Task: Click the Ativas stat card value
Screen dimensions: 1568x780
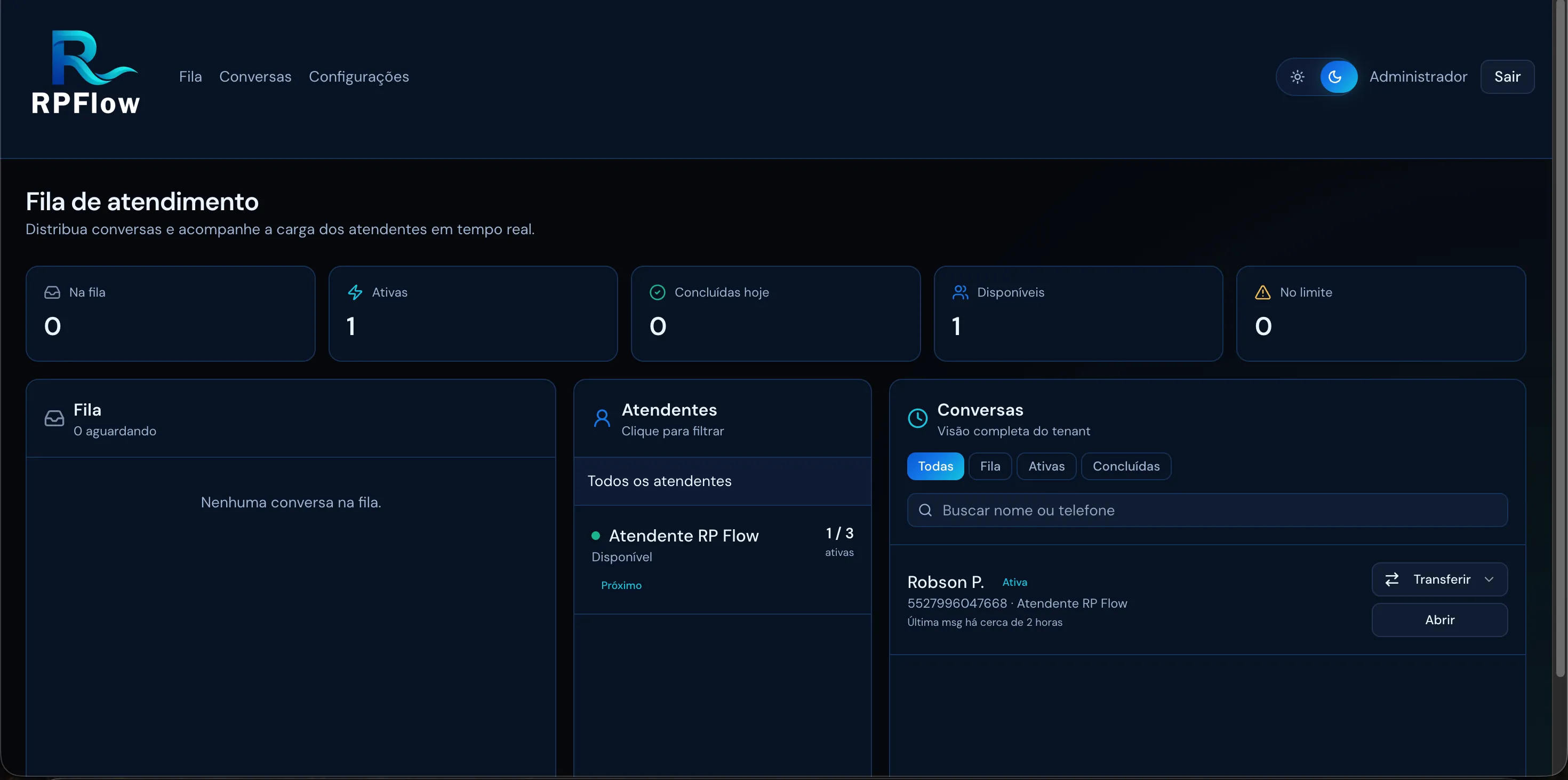Action: (350, 327)
